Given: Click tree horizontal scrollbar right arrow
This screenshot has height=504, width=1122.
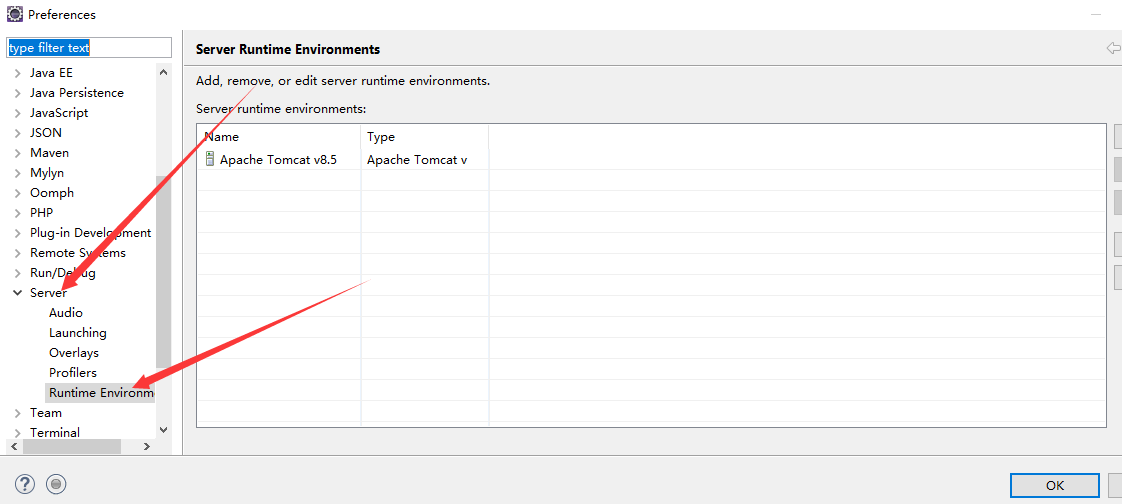Looking at the screenshot, I should click(x=147, y=446).
